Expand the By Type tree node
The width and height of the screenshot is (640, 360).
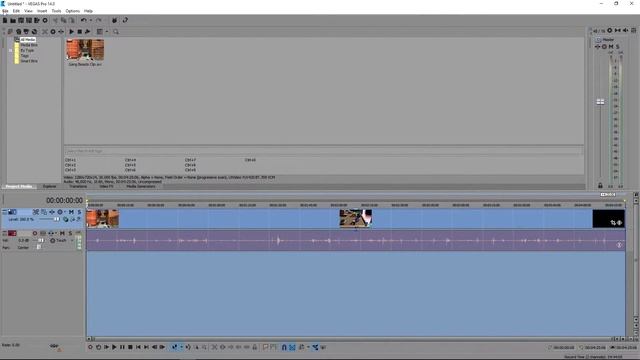(11, 50)
